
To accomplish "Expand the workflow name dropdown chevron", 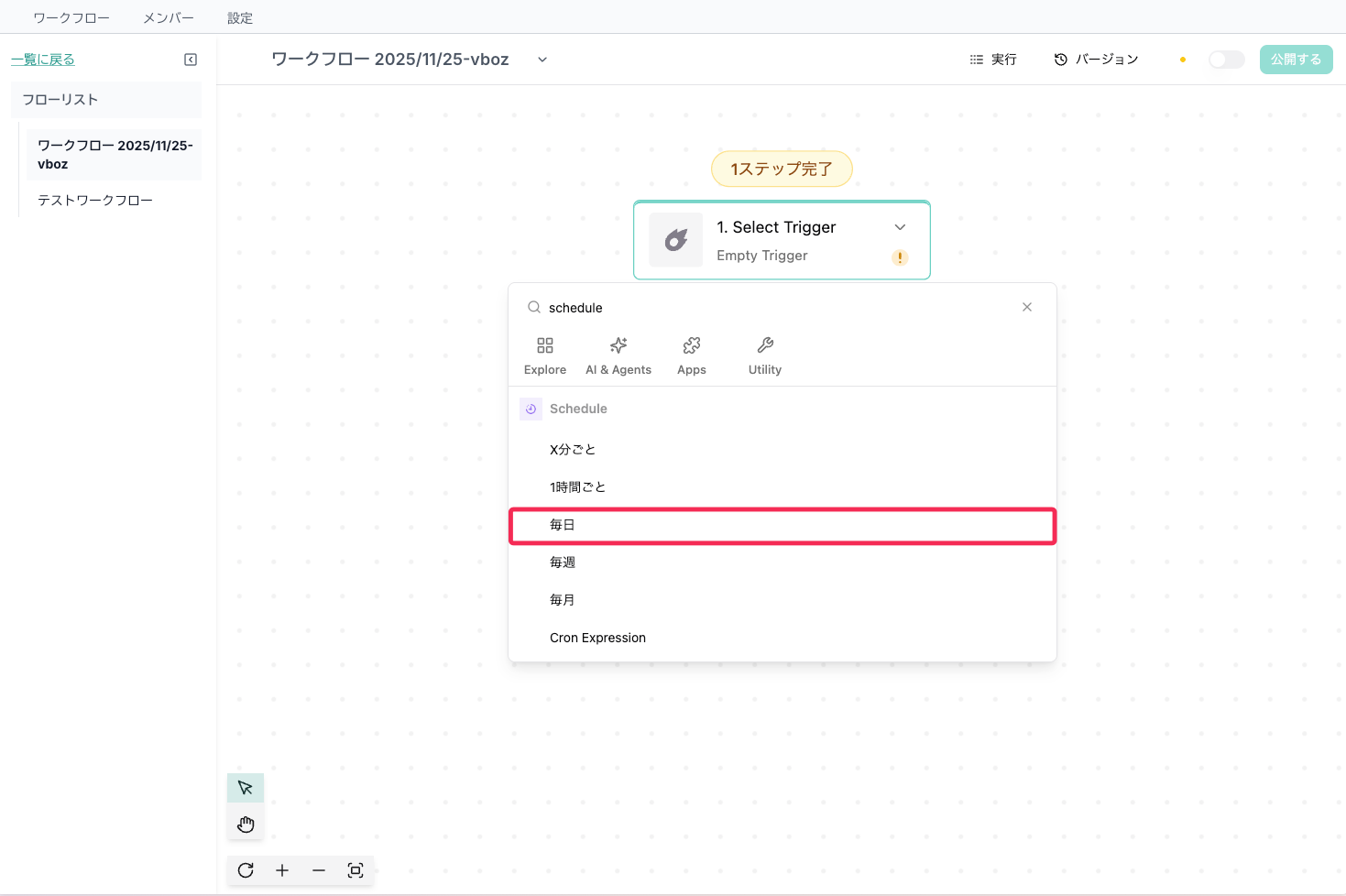I will click(x=542, y=60).
